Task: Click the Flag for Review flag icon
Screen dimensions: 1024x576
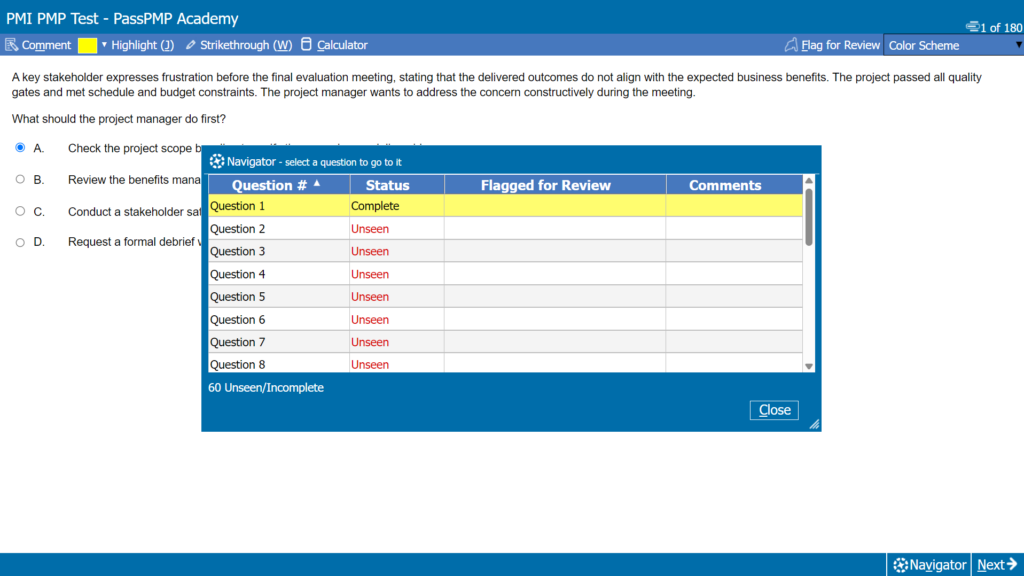Action: (791, 45)
